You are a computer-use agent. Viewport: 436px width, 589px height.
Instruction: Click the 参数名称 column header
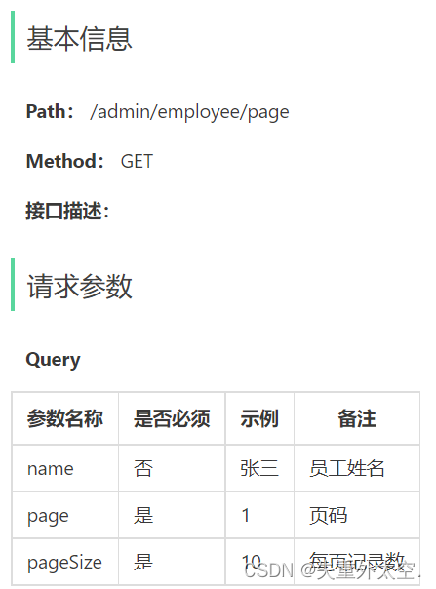(x=65, y=419)
